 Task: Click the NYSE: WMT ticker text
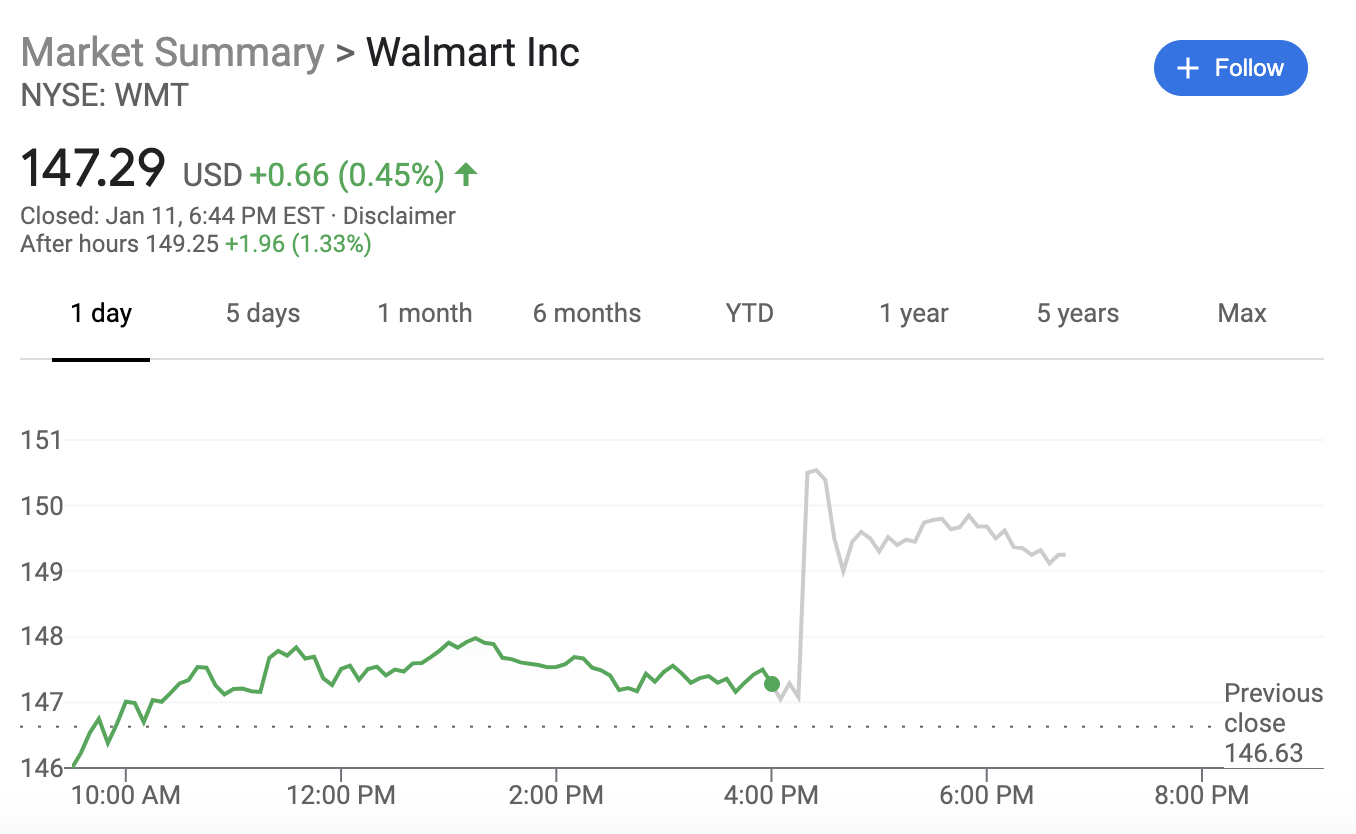(104, 95)
